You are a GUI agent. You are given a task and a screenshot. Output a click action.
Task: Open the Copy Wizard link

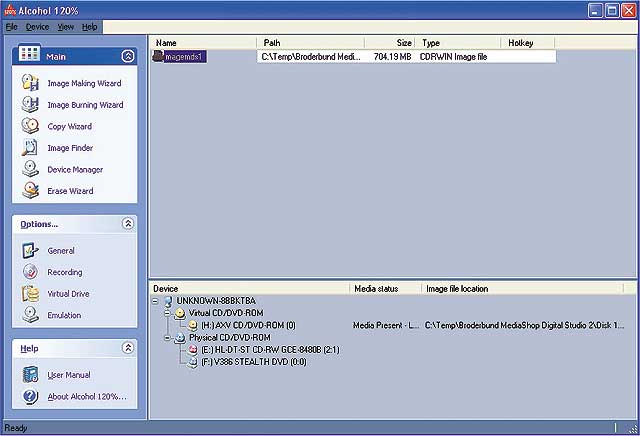tap(69, 127)
